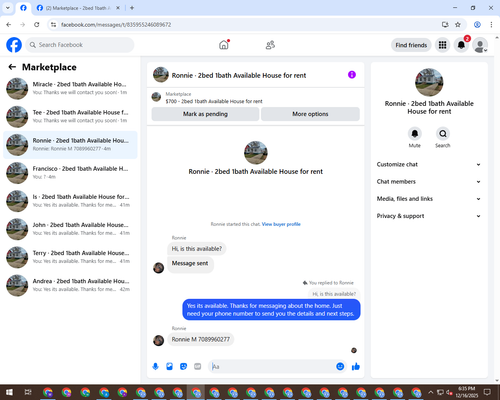Click the 'Hi, is this available?' message from Ronnie
This screenshot has width=500, height=400.
click(x=197, y=249)
